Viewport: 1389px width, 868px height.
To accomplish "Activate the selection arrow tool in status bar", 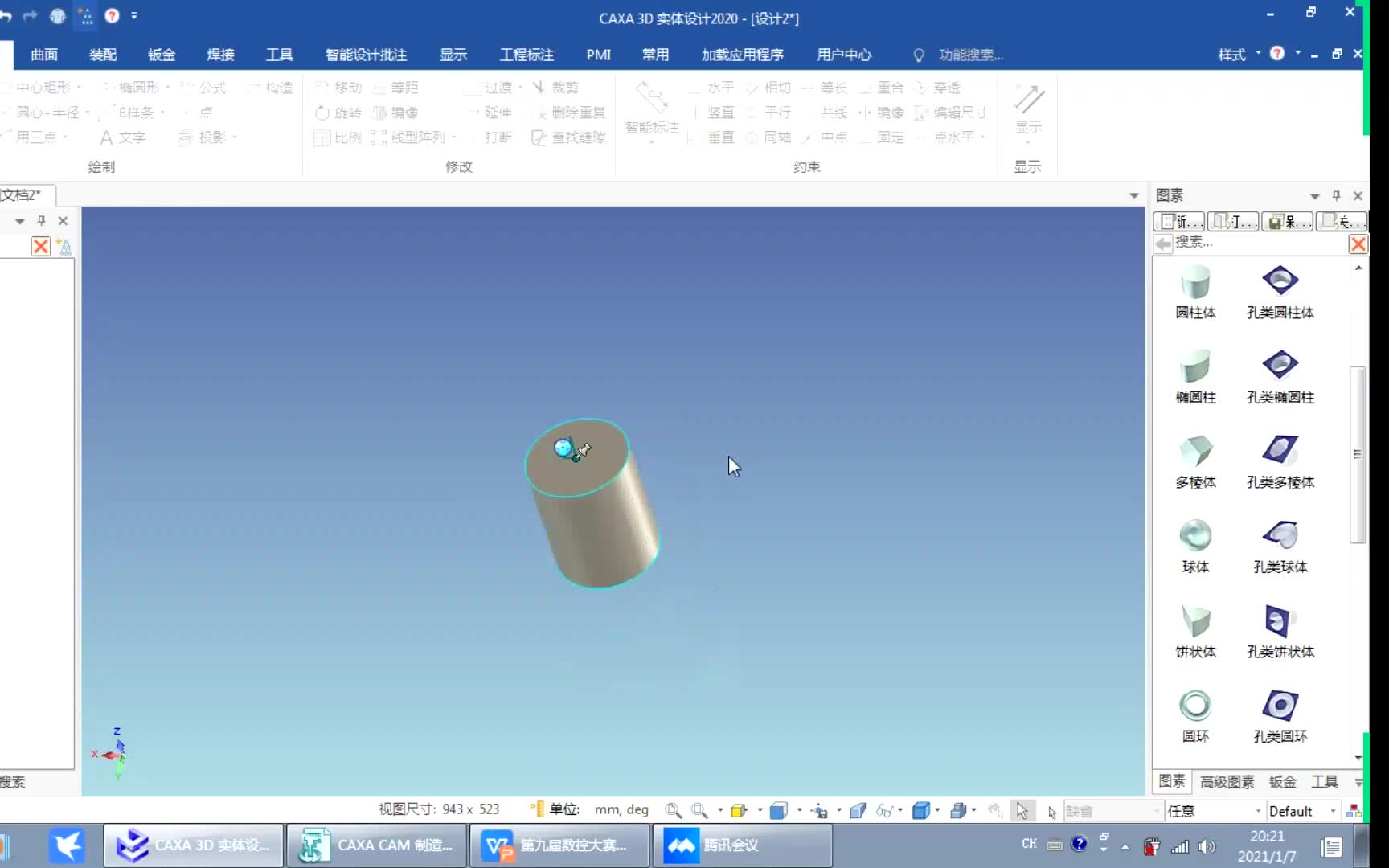I will [1022, 810].
